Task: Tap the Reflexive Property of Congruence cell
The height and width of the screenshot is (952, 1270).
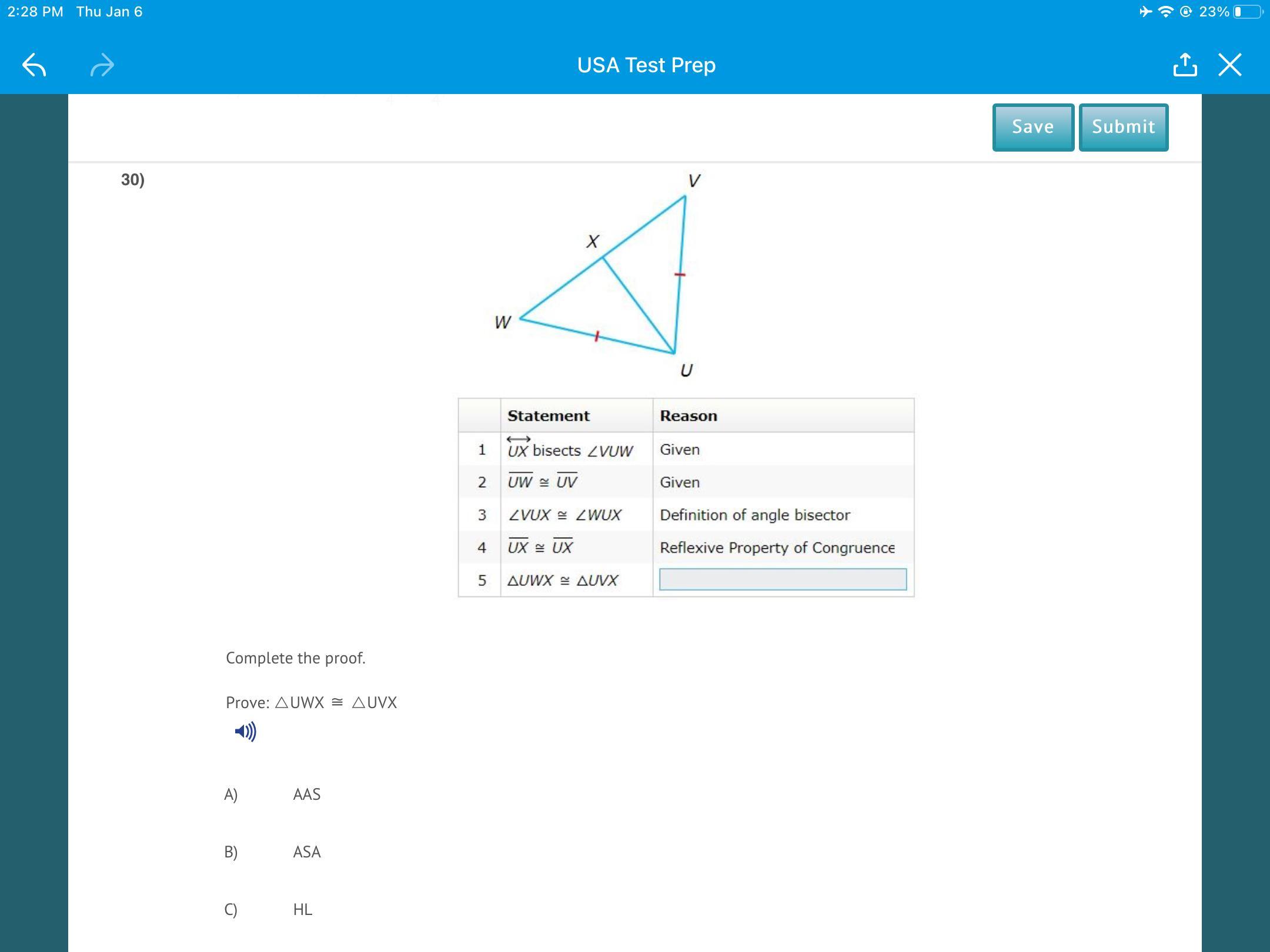Action: [777, 548]
